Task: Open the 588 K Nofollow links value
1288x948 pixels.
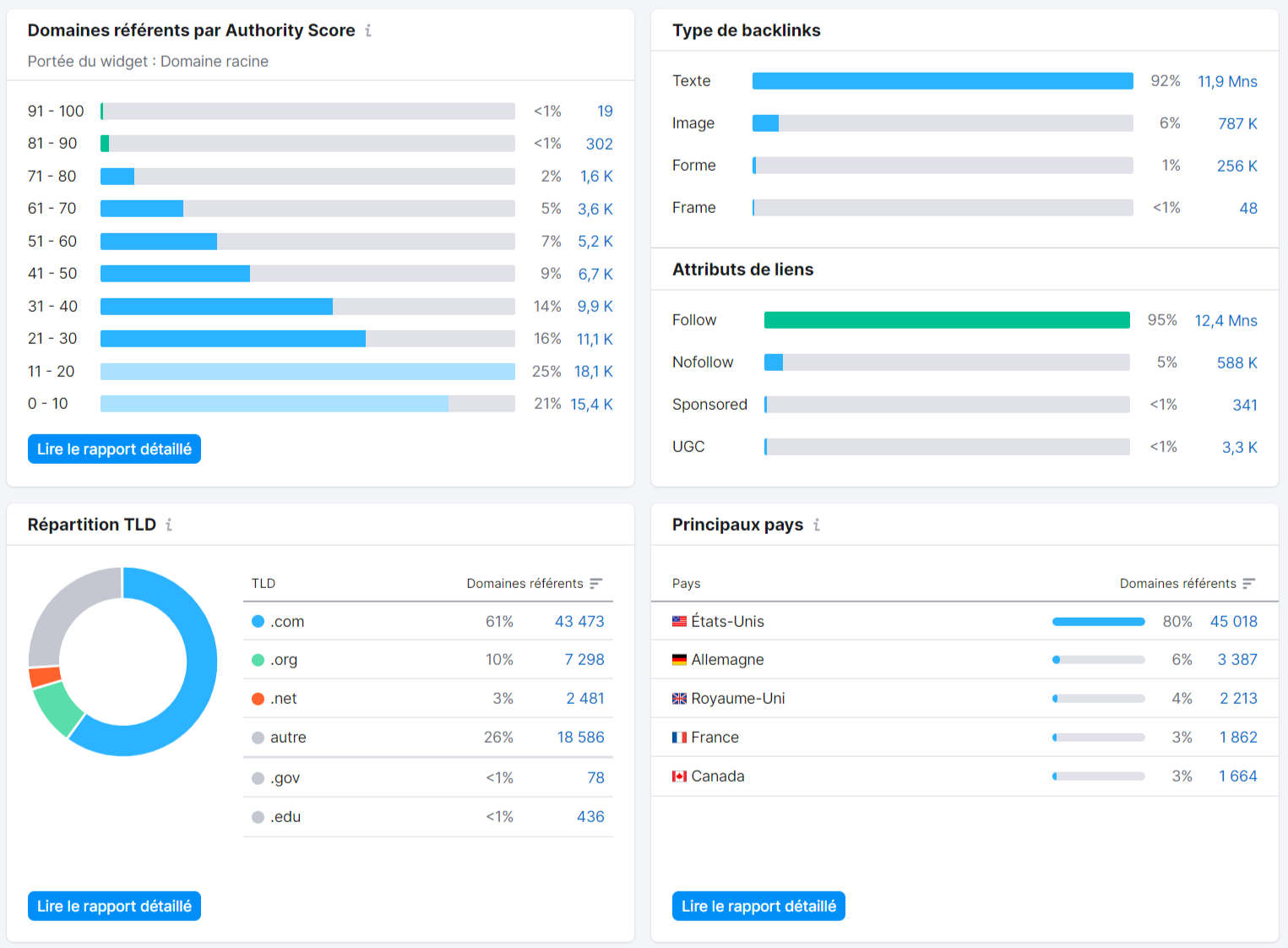Action: [1237, 362]
